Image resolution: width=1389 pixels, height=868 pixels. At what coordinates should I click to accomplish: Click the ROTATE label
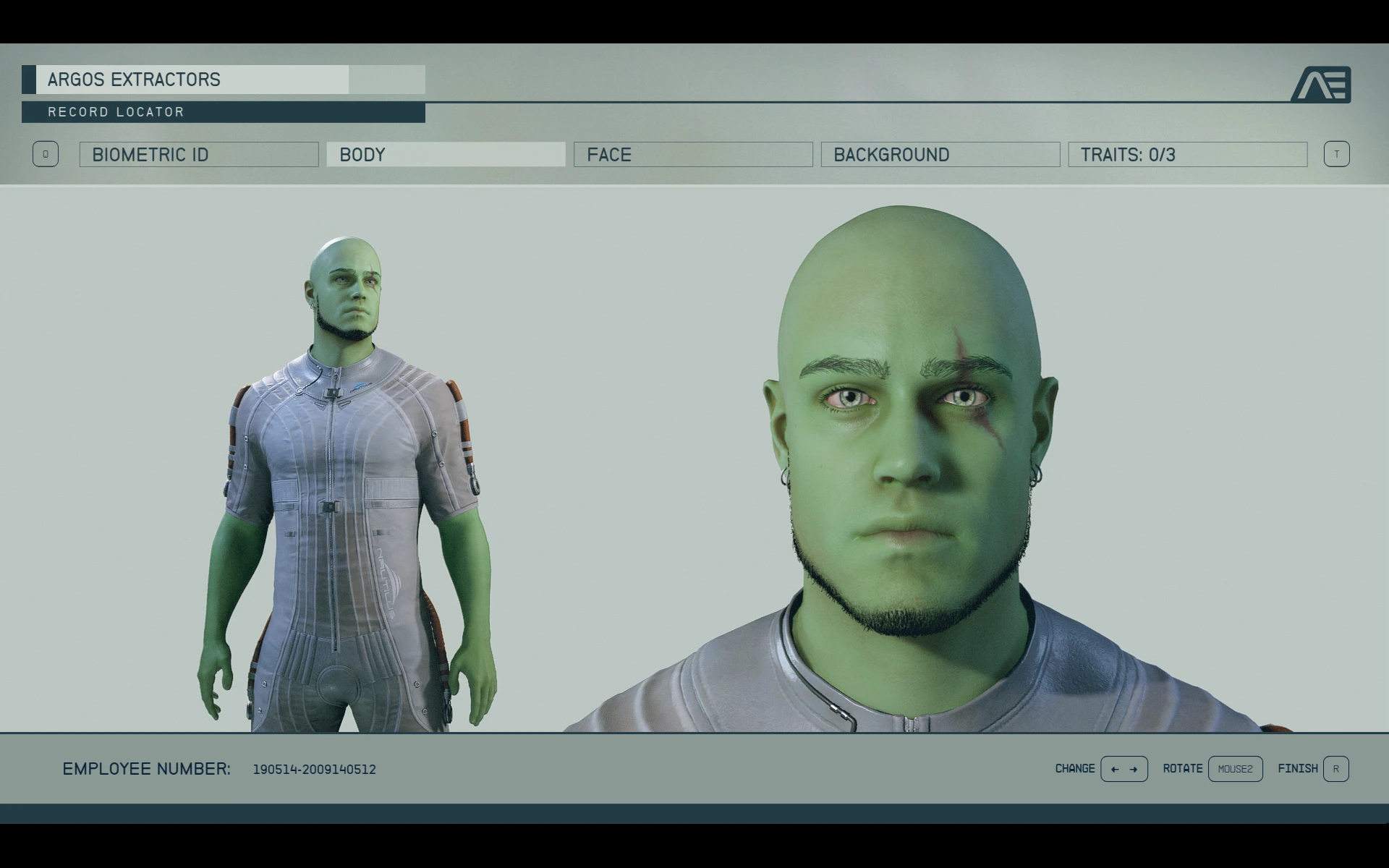1182,769
